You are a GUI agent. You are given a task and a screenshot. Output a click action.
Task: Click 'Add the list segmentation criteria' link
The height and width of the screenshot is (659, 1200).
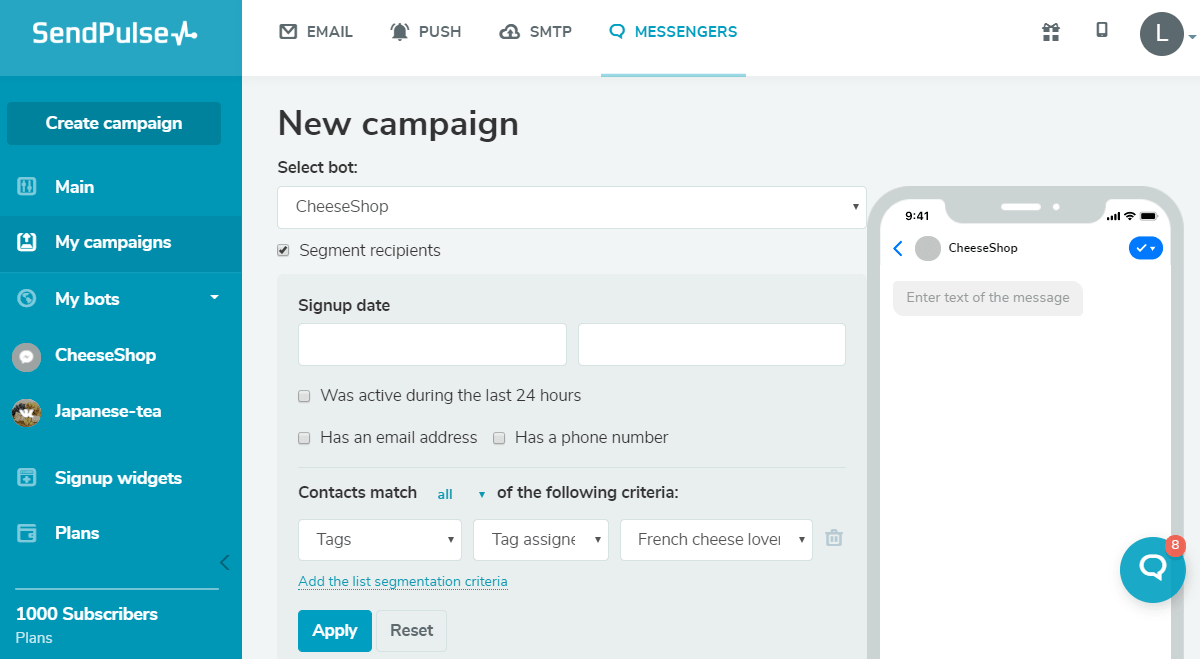[403, 581]
